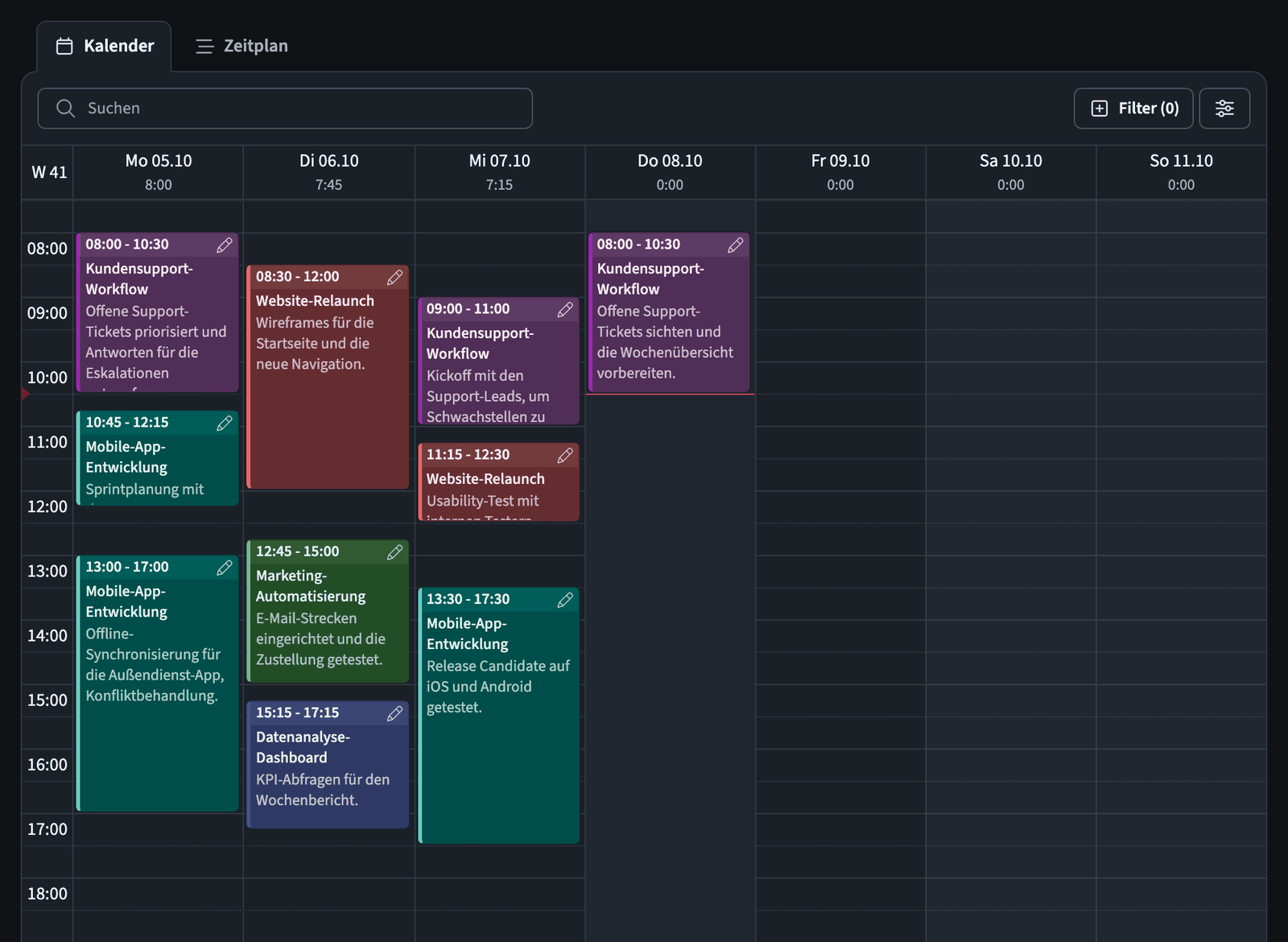Click the 7:45 total under Di 06.10
1288x942 pixels.
pos(329,185)
